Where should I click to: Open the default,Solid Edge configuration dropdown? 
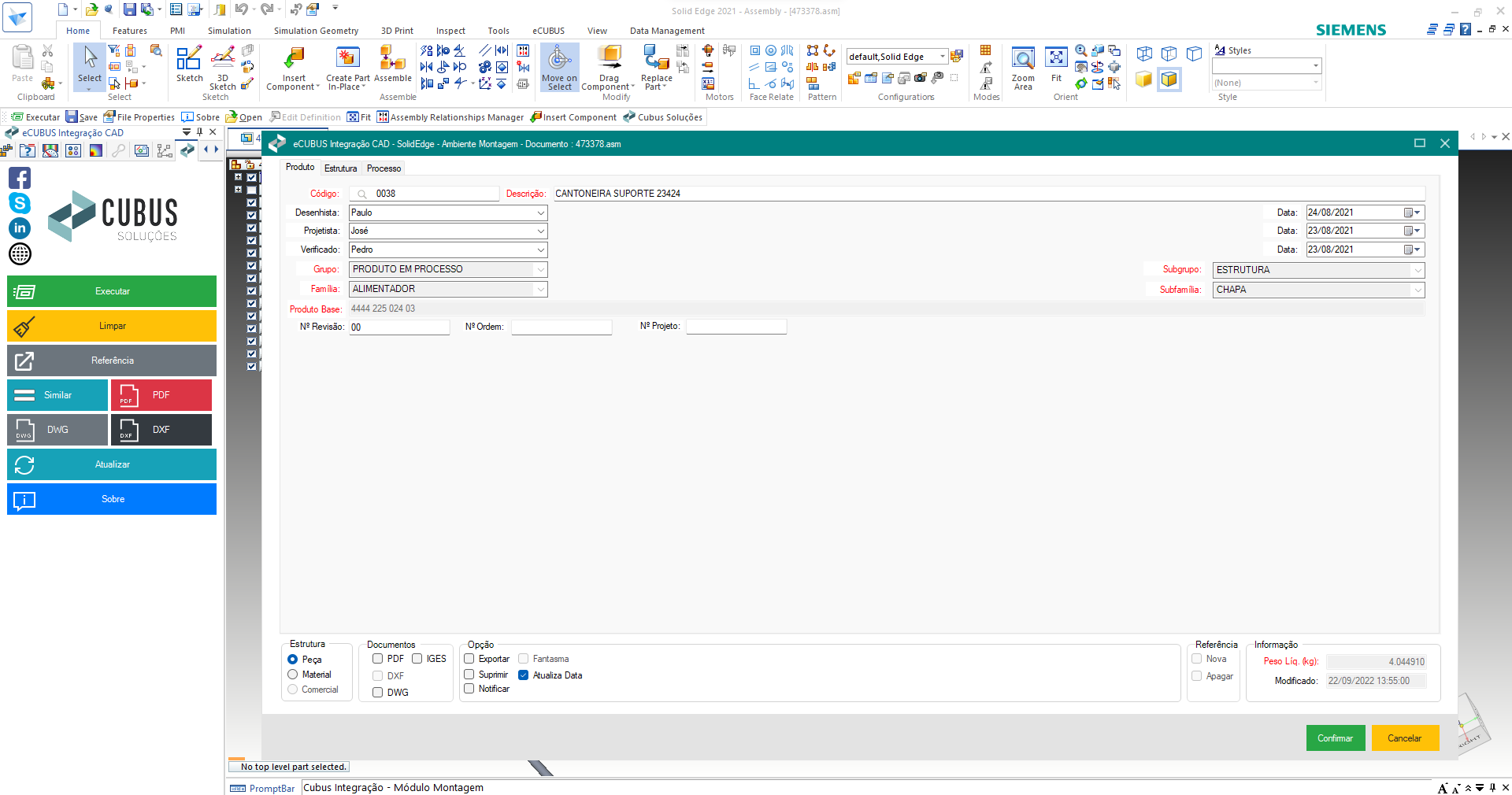coord(943,57)
